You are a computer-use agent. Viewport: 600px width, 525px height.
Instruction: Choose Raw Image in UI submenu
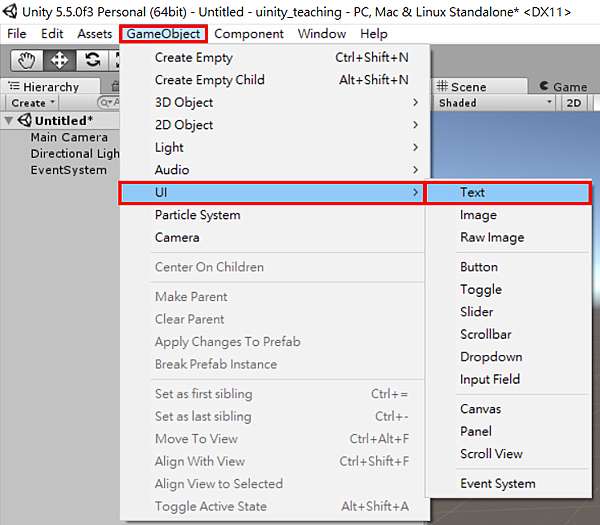tap(509, 238)
